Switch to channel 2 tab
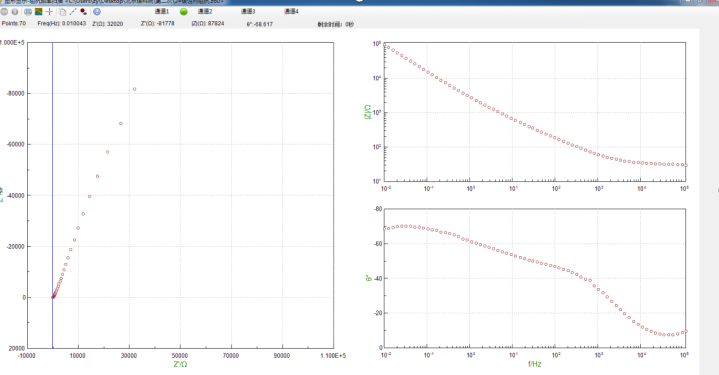This screenshot has height=375, width=719. pos(205,11)
